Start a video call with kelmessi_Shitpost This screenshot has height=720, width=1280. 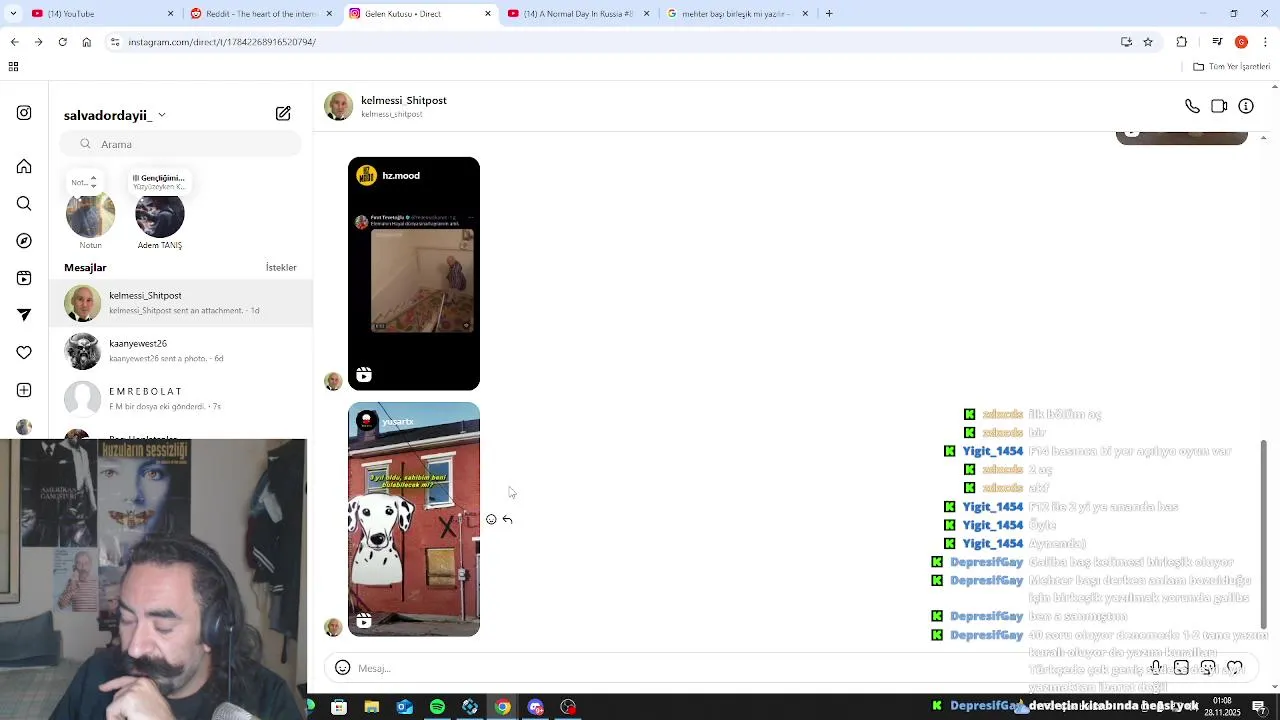pos(1219,106)
